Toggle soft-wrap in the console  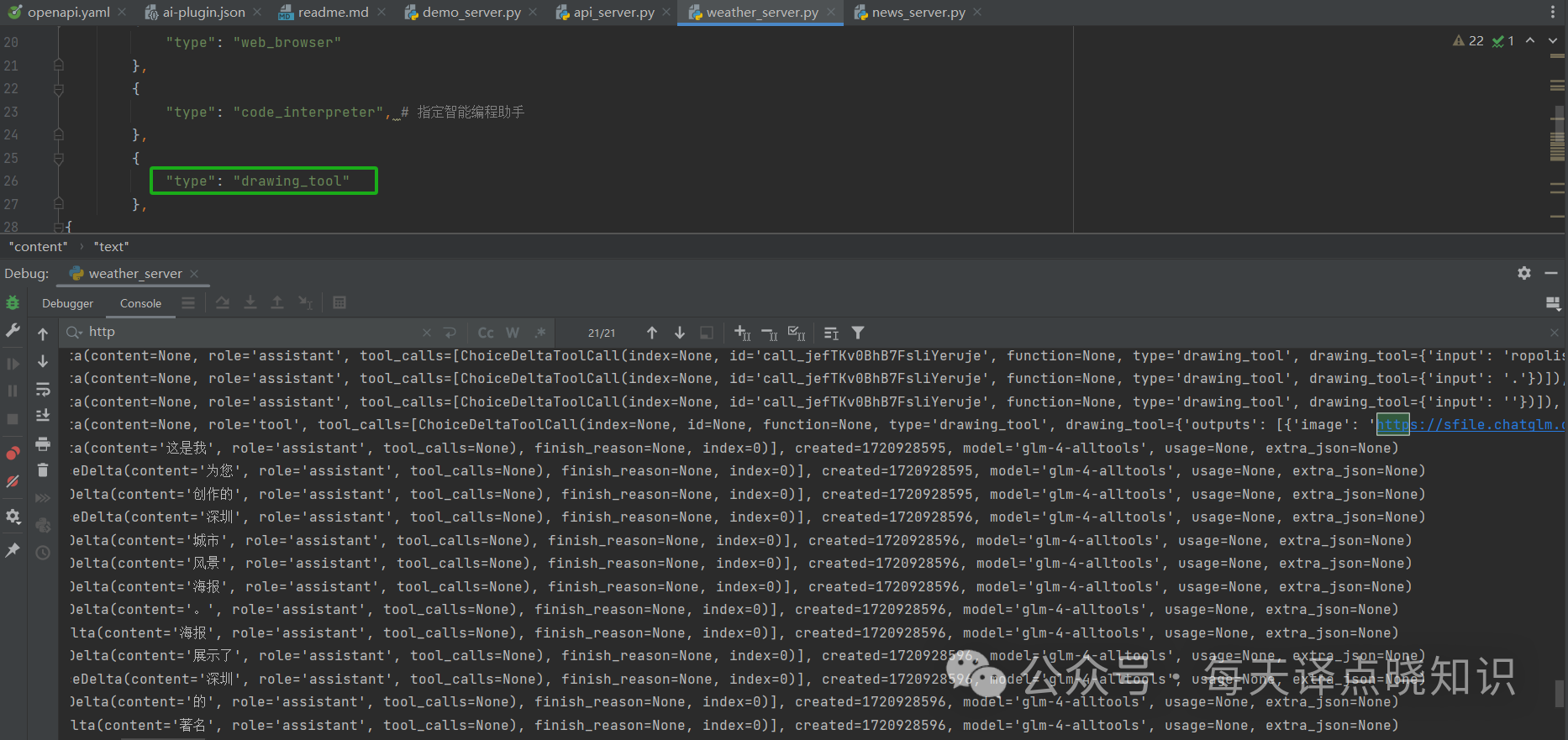(x=43, y=389)
